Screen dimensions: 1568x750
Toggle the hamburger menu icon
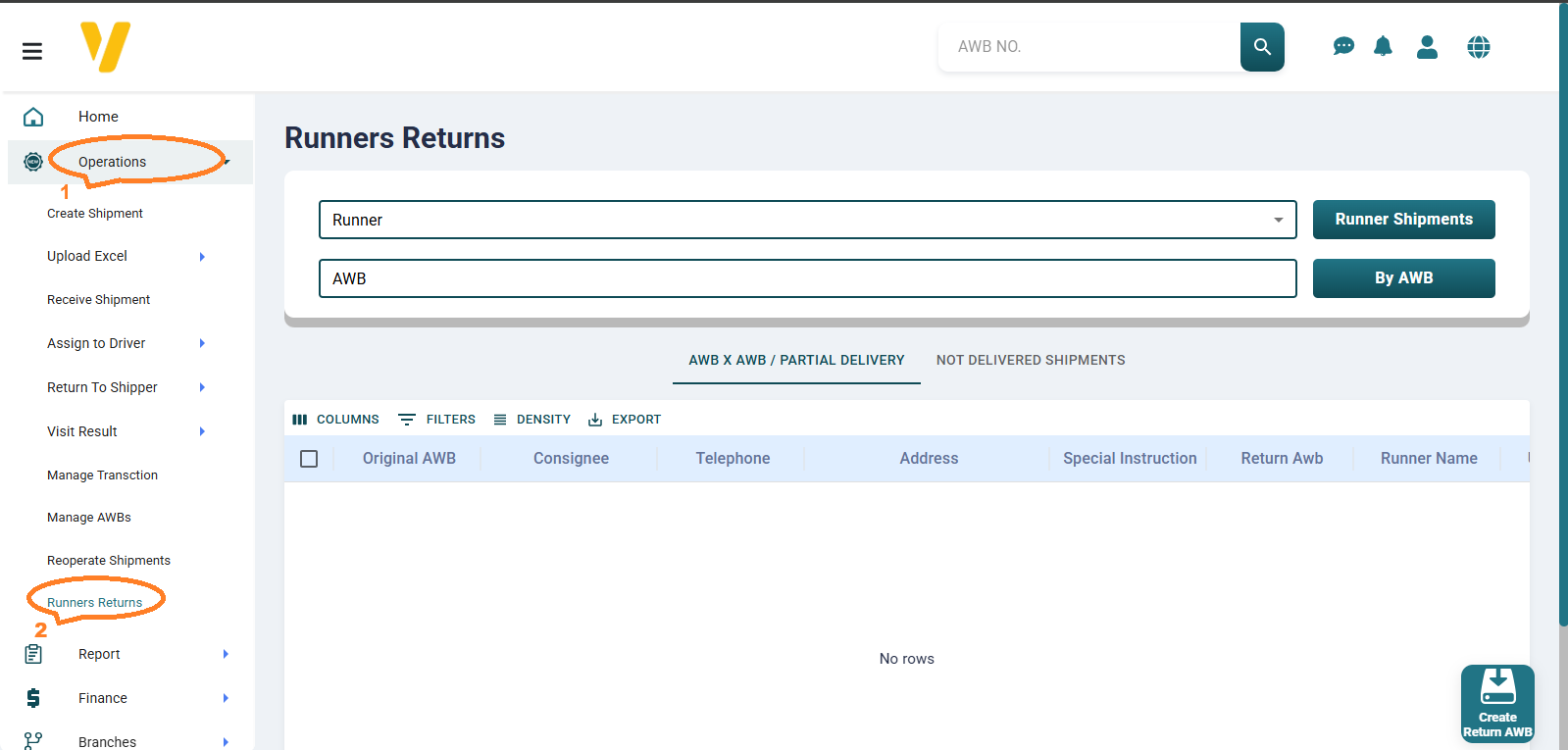coord(32,51)
